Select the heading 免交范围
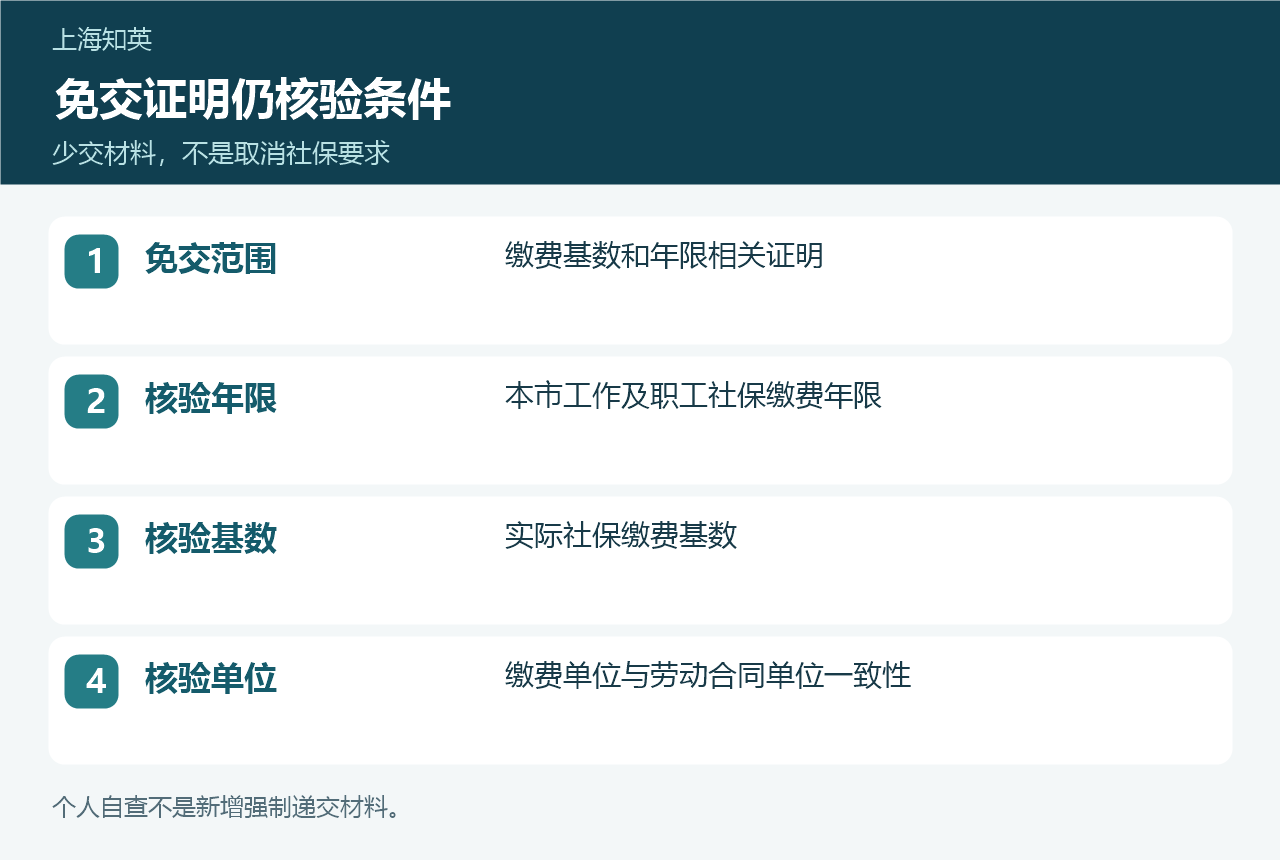The width and height of the screenshot is (1280, 860). (x=211, y=260)
